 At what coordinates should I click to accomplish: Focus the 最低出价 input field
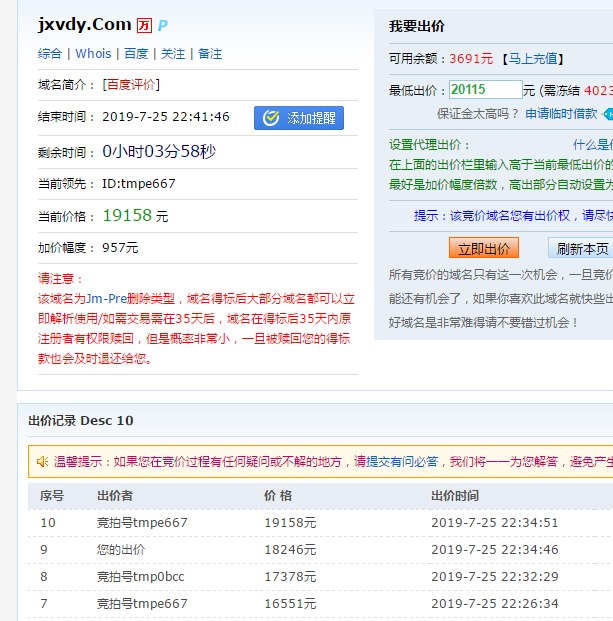click(x=486, y=90)
